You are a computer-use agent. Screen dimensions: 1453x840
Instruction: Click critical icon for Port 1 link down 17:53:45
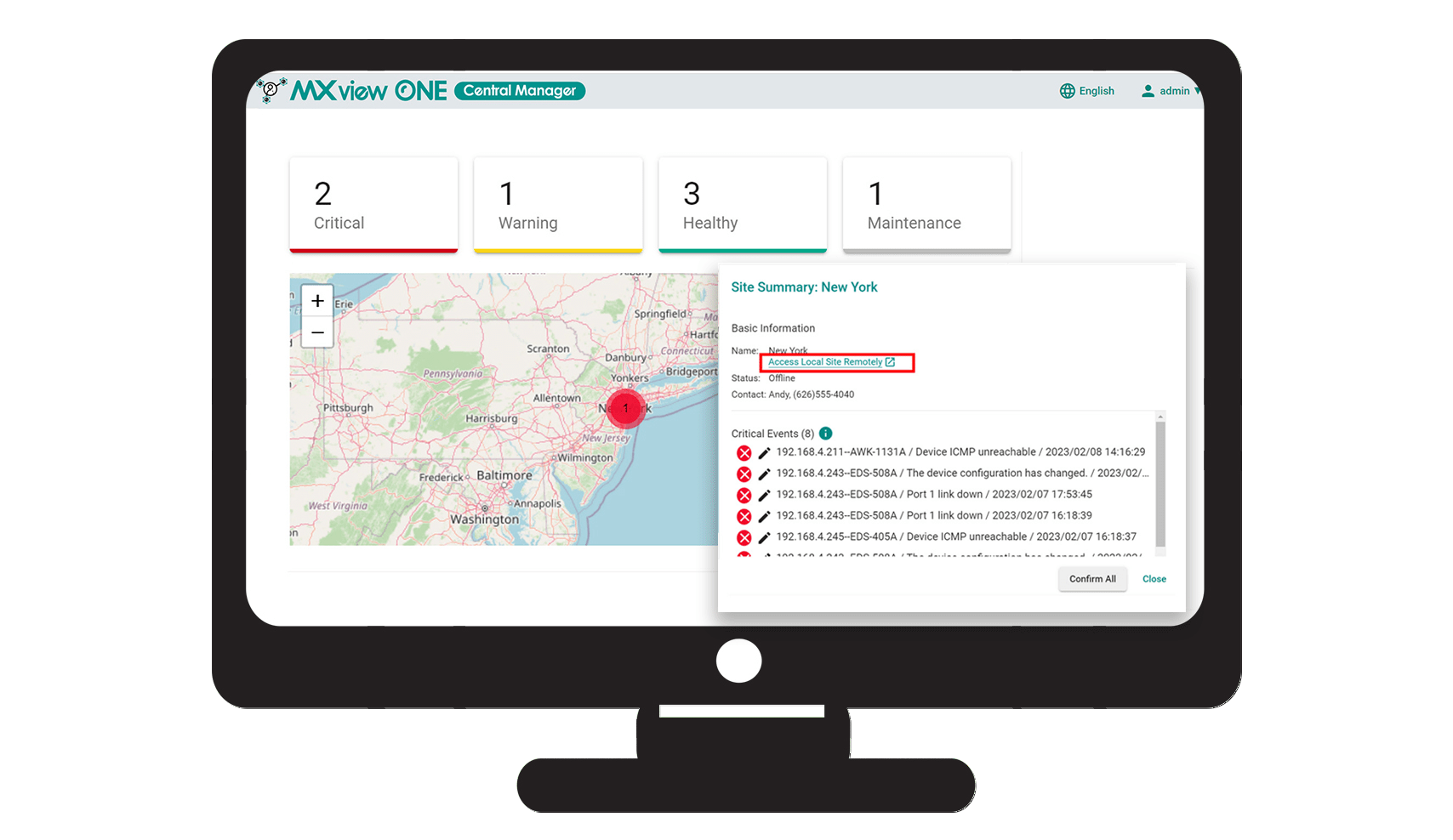(744, 495)
